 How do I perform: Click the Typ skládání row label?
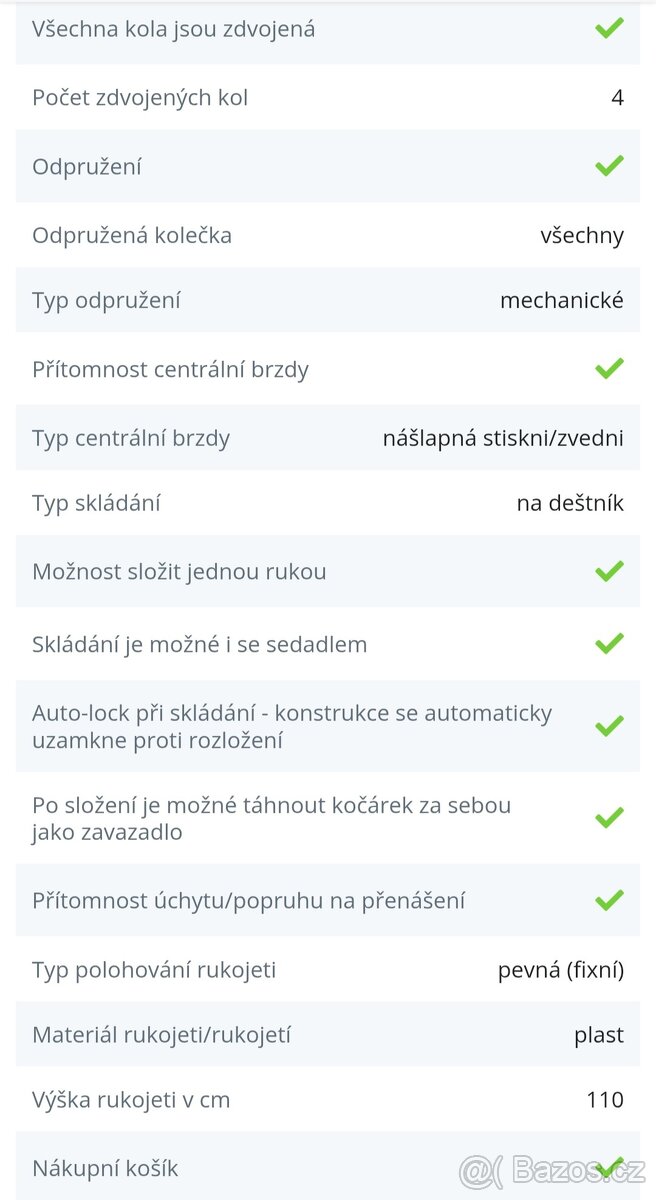point(96,503)
